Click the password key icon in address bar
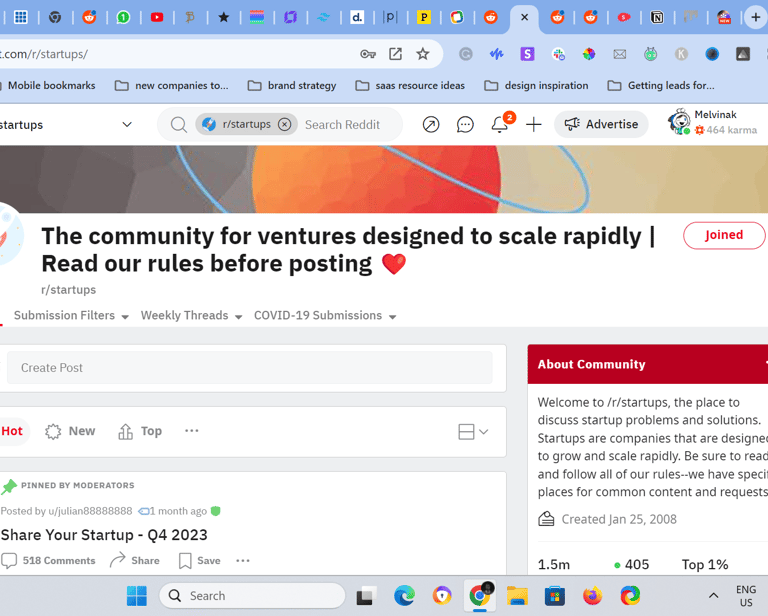The width and height of the screenshot is (768, 616). point(368,54)
